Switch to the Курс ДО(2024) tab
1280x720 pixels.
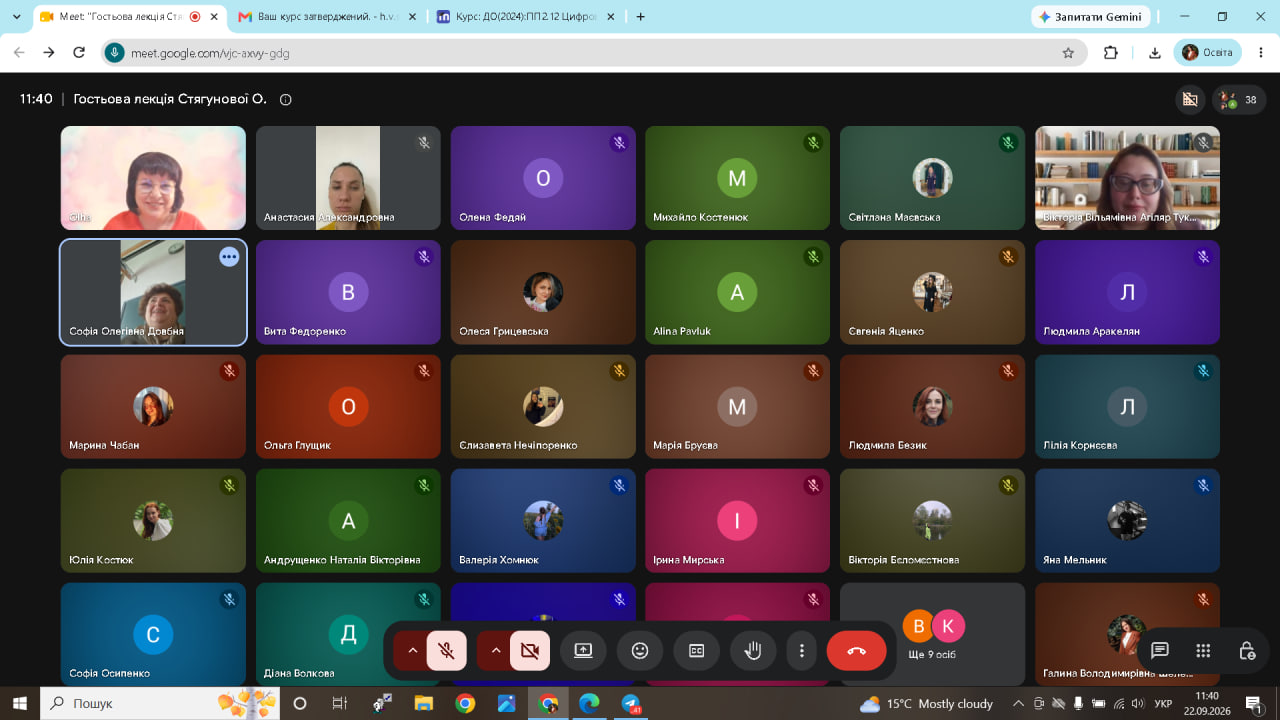click(x=526, y=17)
